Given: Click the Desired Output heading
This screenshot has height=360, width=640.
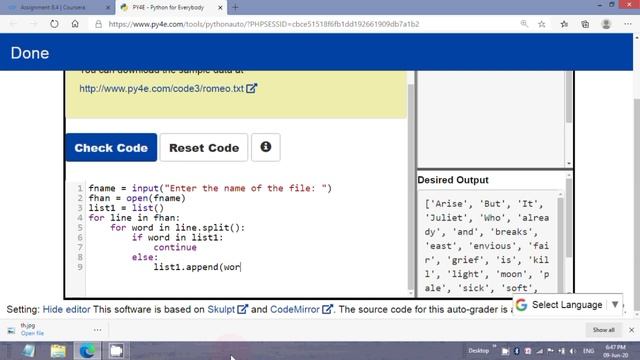Looking at the screenshot, I should [x=453, y=180].
